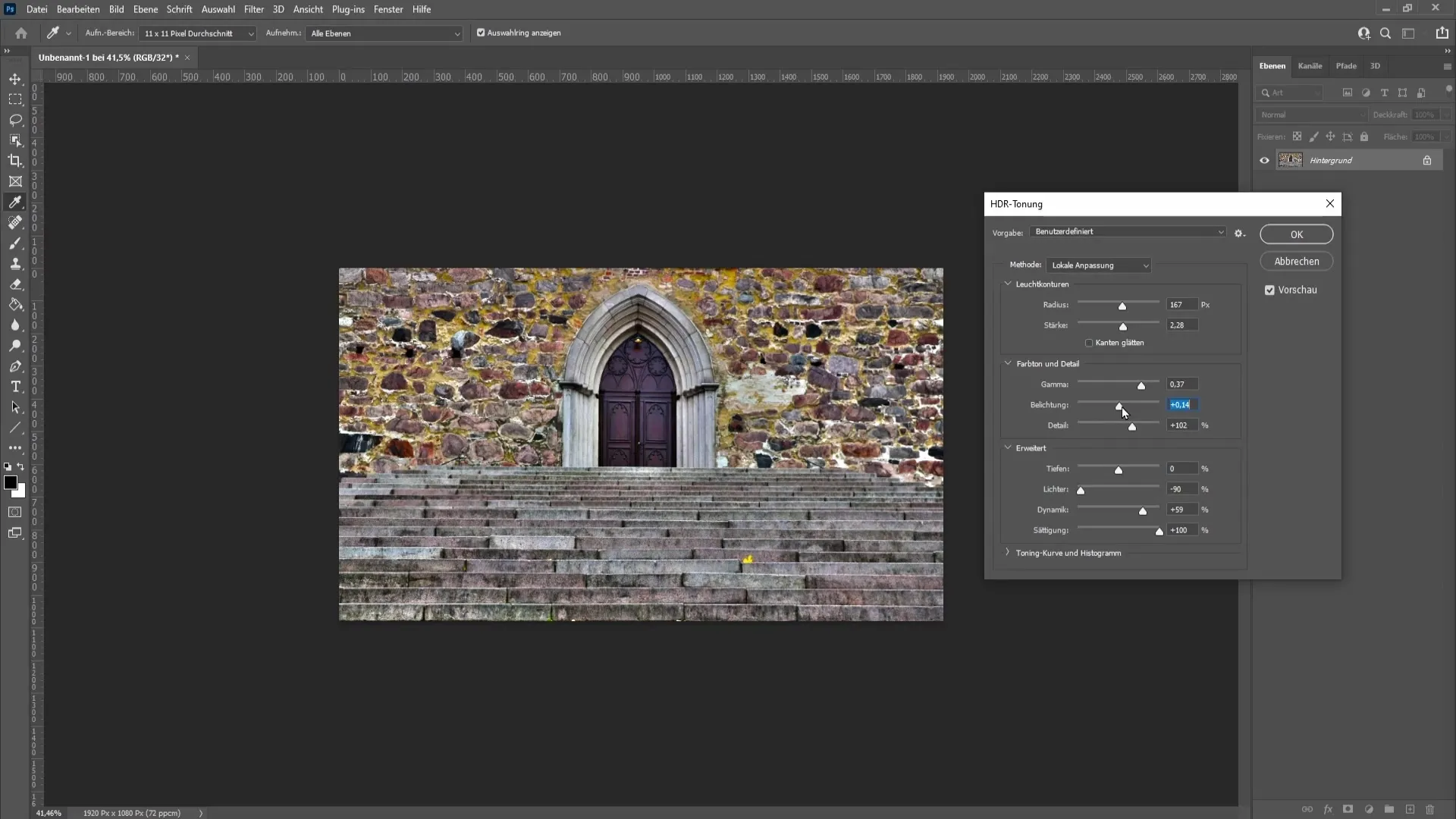Hide Hintergrund layer eye icon

[1265, 160]
